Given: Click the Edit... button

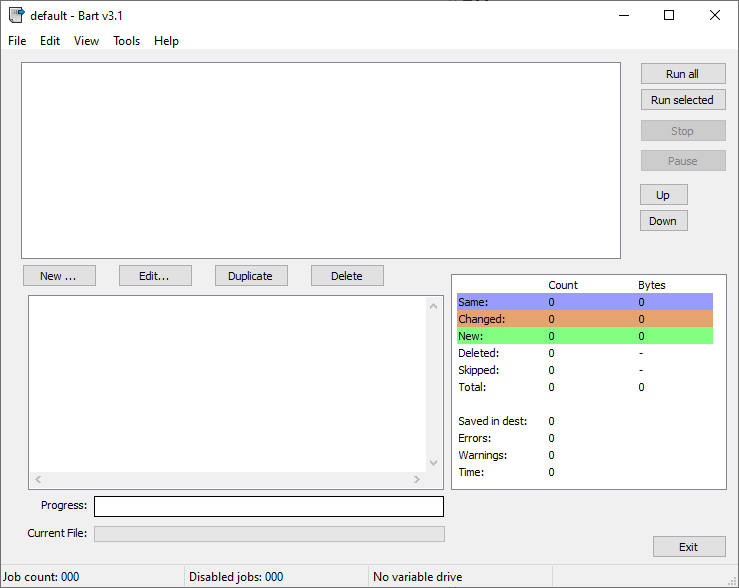Looking at the screenshot, I should point(155,276).
